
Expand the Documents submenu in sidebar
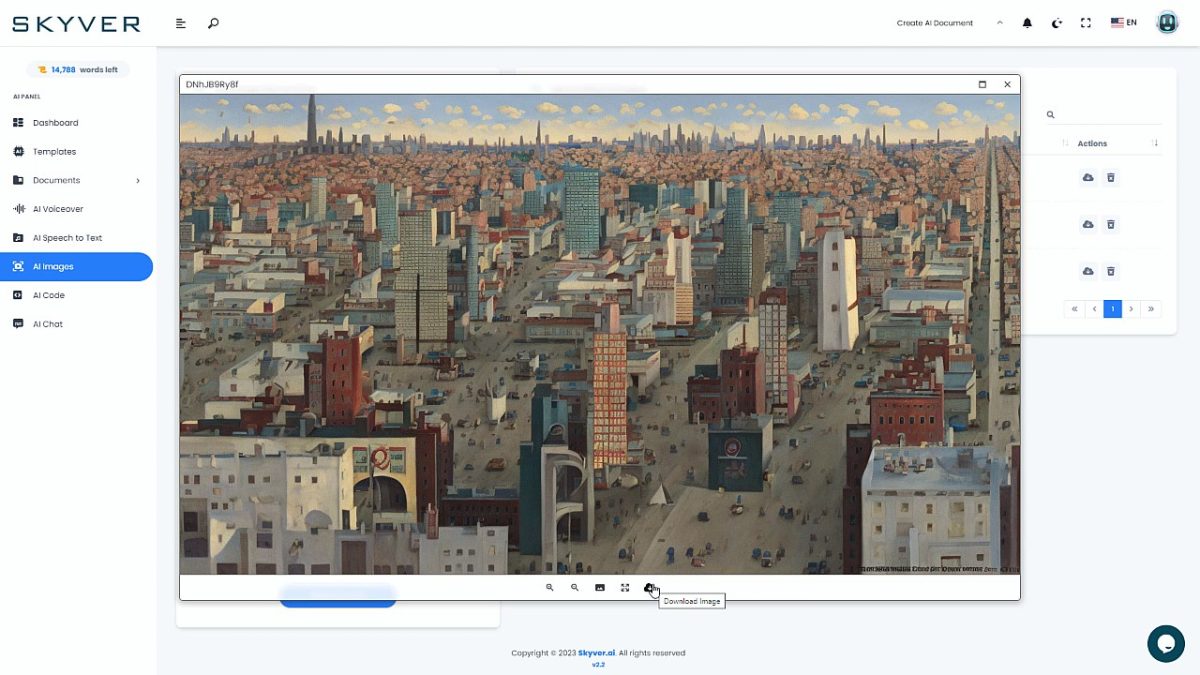pyautogui.click(x=138, y=181)
